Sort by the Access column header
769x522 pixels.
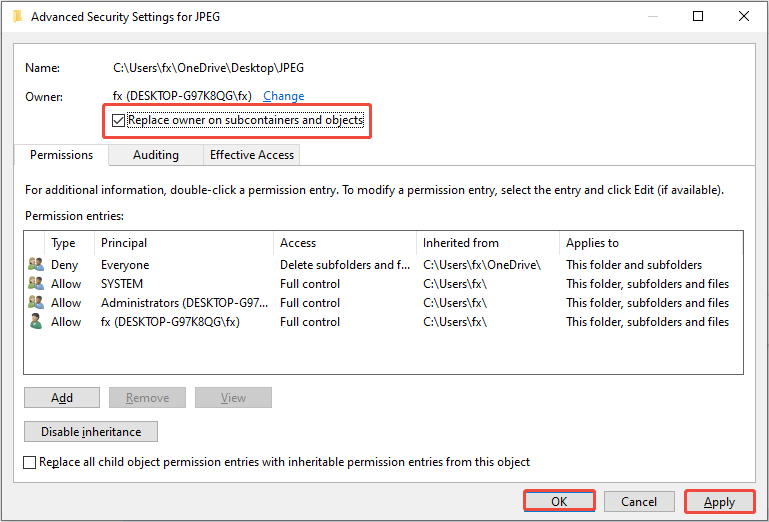click(x=345, y=243)
